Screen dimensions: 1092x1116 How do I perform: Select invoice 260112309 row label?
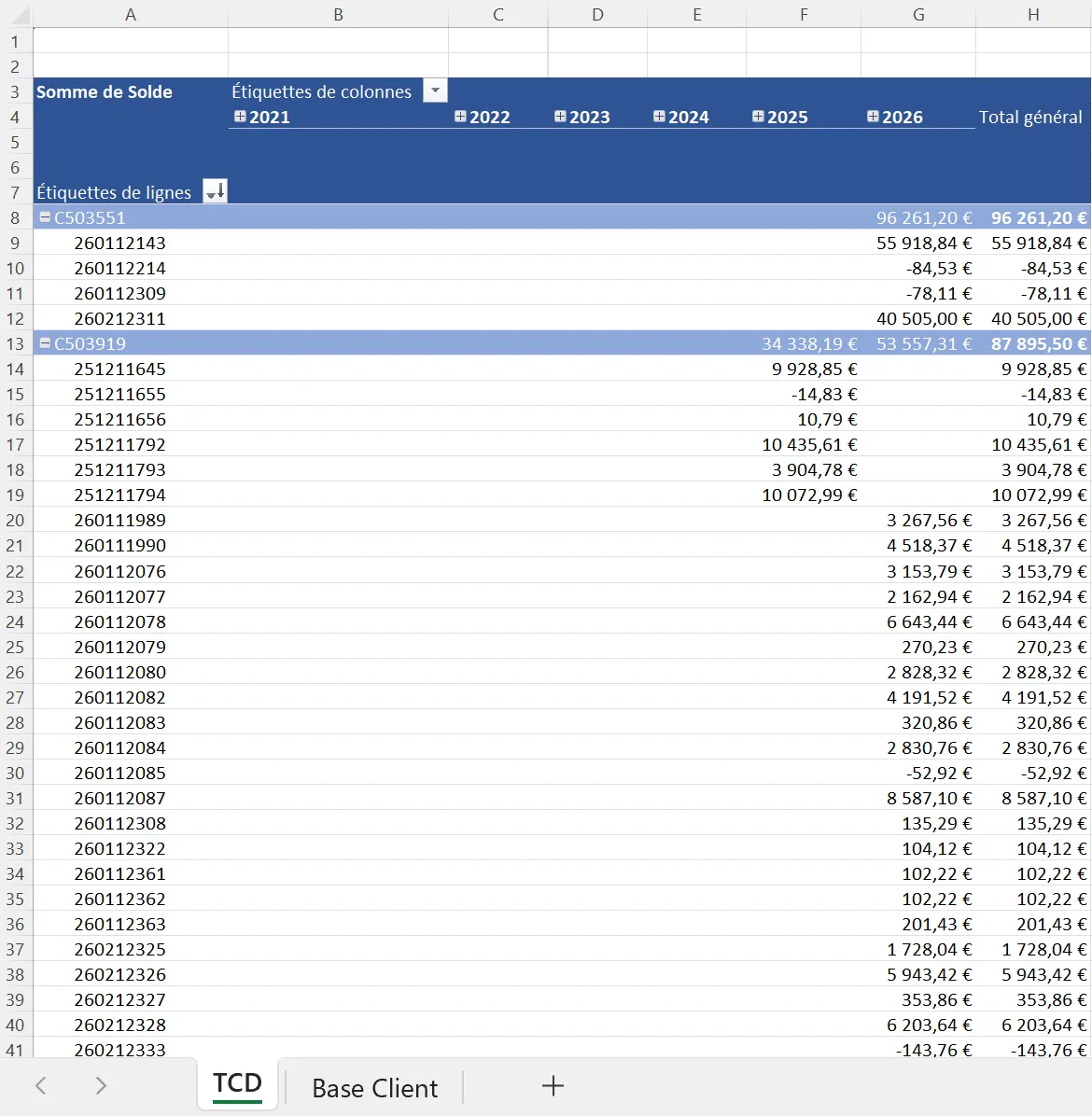pos(119,292)
